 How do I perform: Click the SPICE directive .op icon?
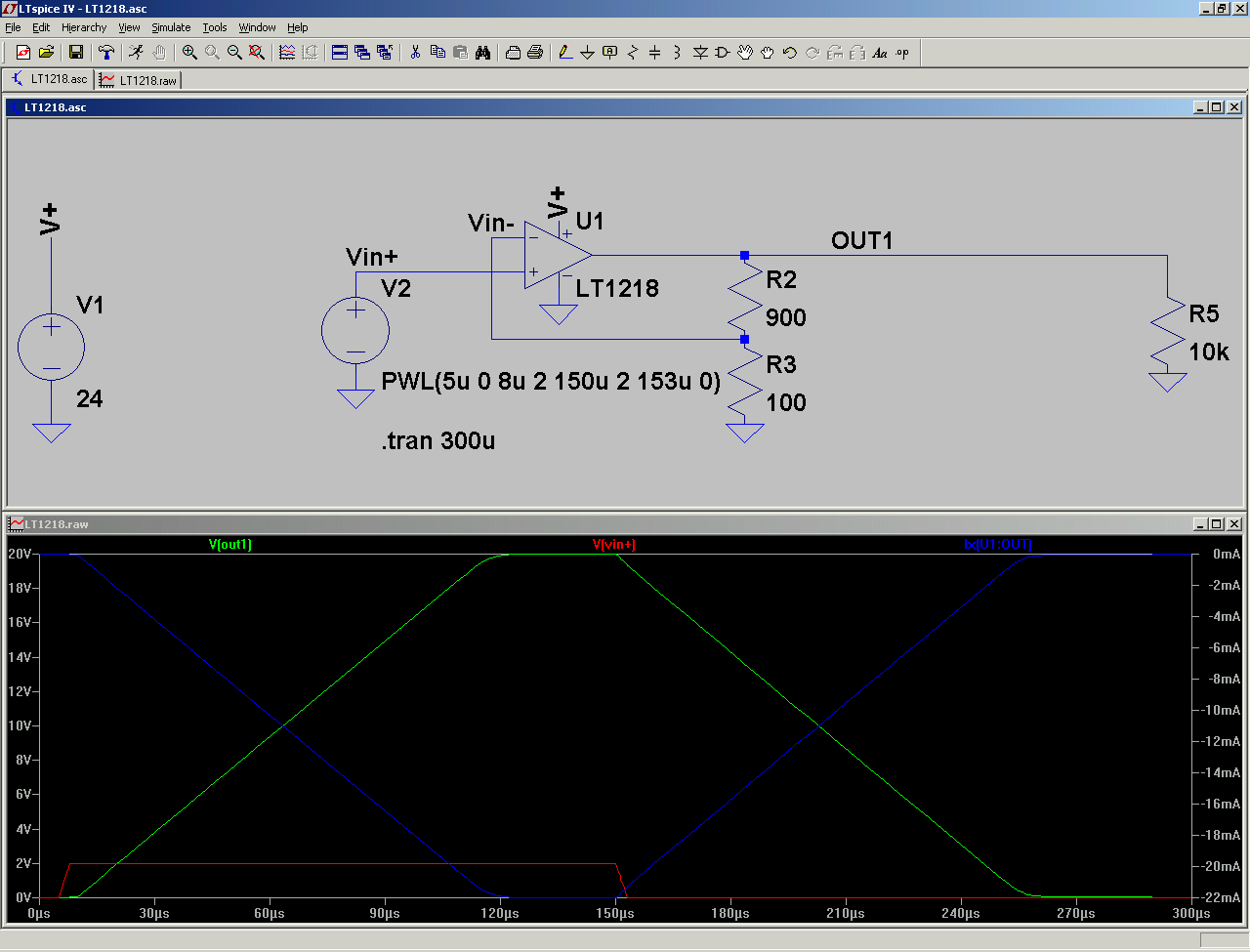[902, 53]
